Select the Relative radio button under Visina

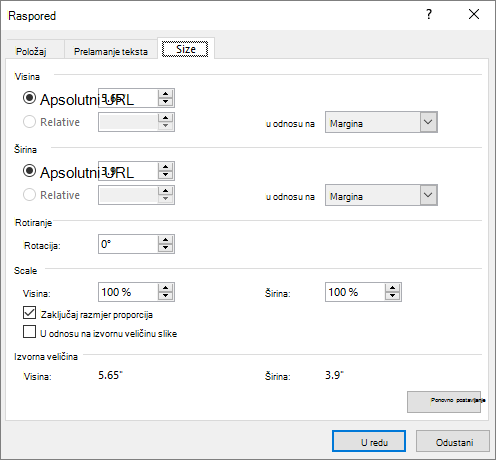pos(29,122)
